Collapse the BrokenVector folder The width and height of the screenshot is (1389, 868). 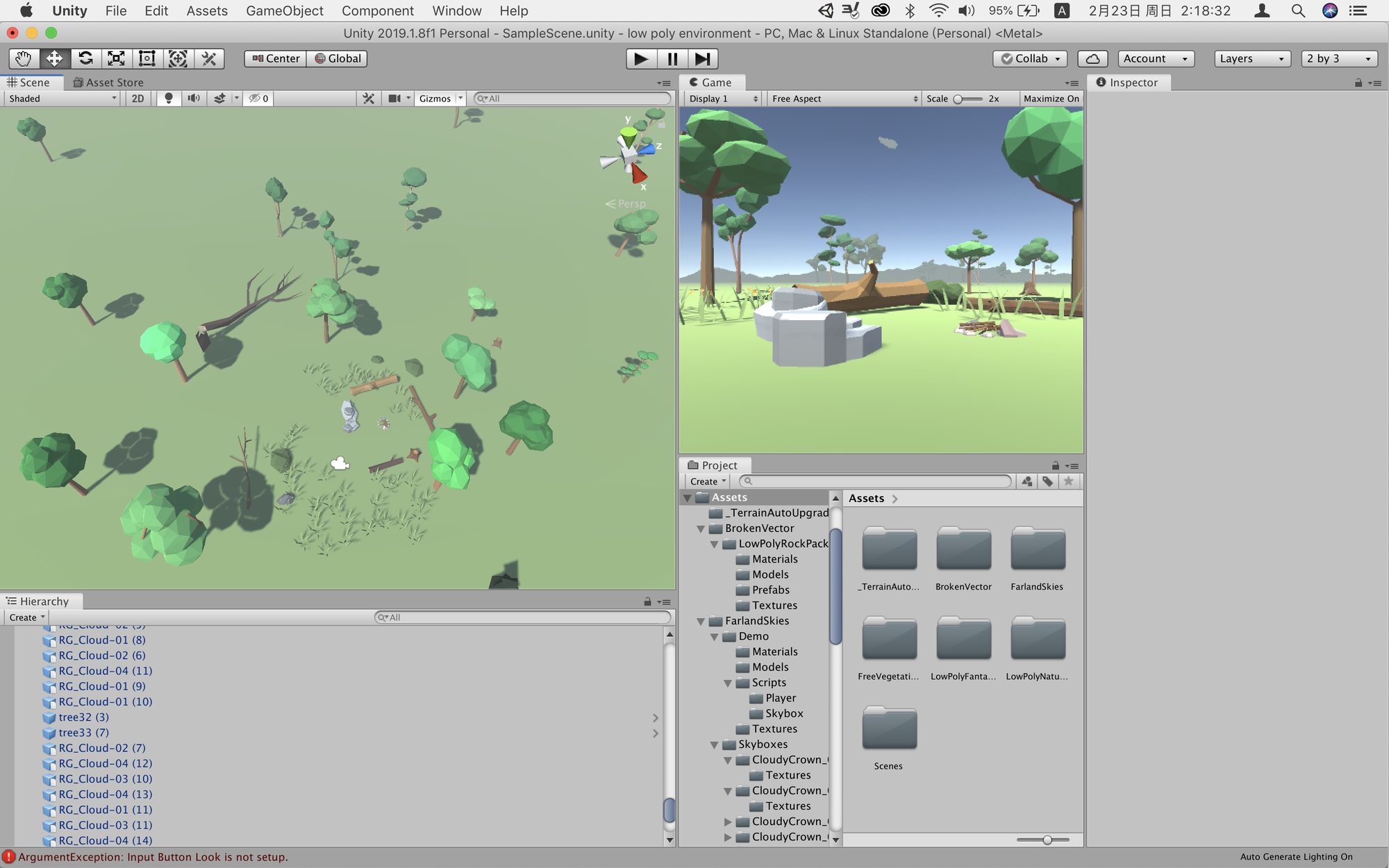[x=701, y=529]
